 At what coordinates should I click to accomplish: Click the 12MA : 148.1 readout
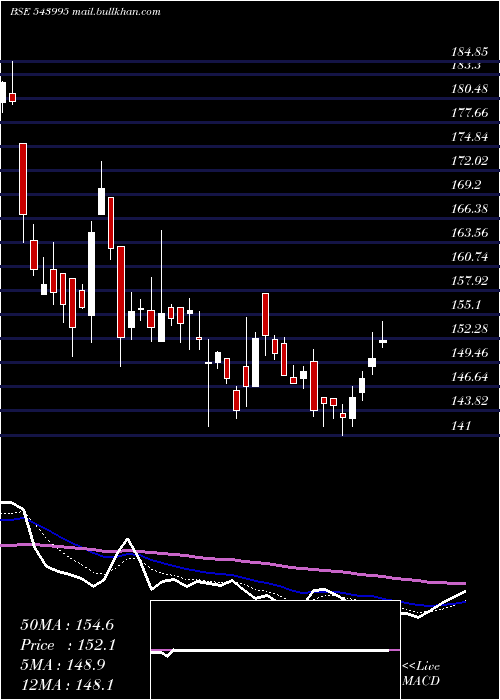click(67, 685)
